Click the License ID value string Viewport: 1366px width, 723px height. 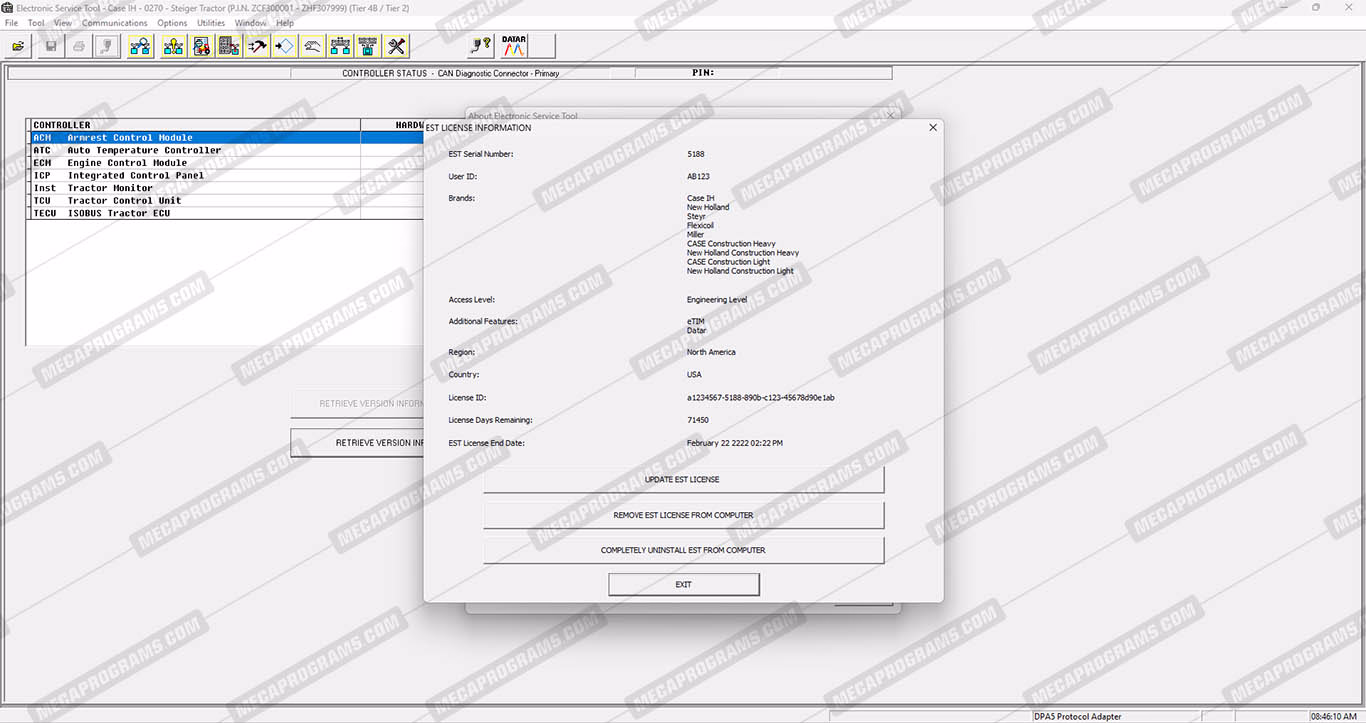pyautogui.click(x=761, y=398)
